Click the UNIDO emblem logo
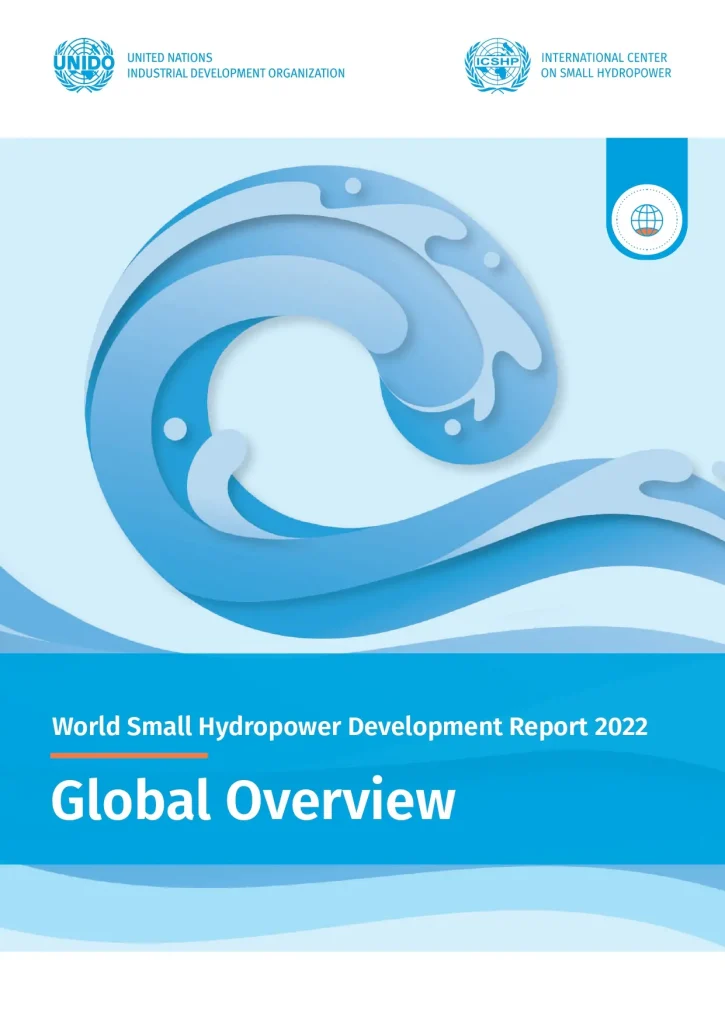The height and width of the screenshot is (1024, 725). [x=85, y=65]
